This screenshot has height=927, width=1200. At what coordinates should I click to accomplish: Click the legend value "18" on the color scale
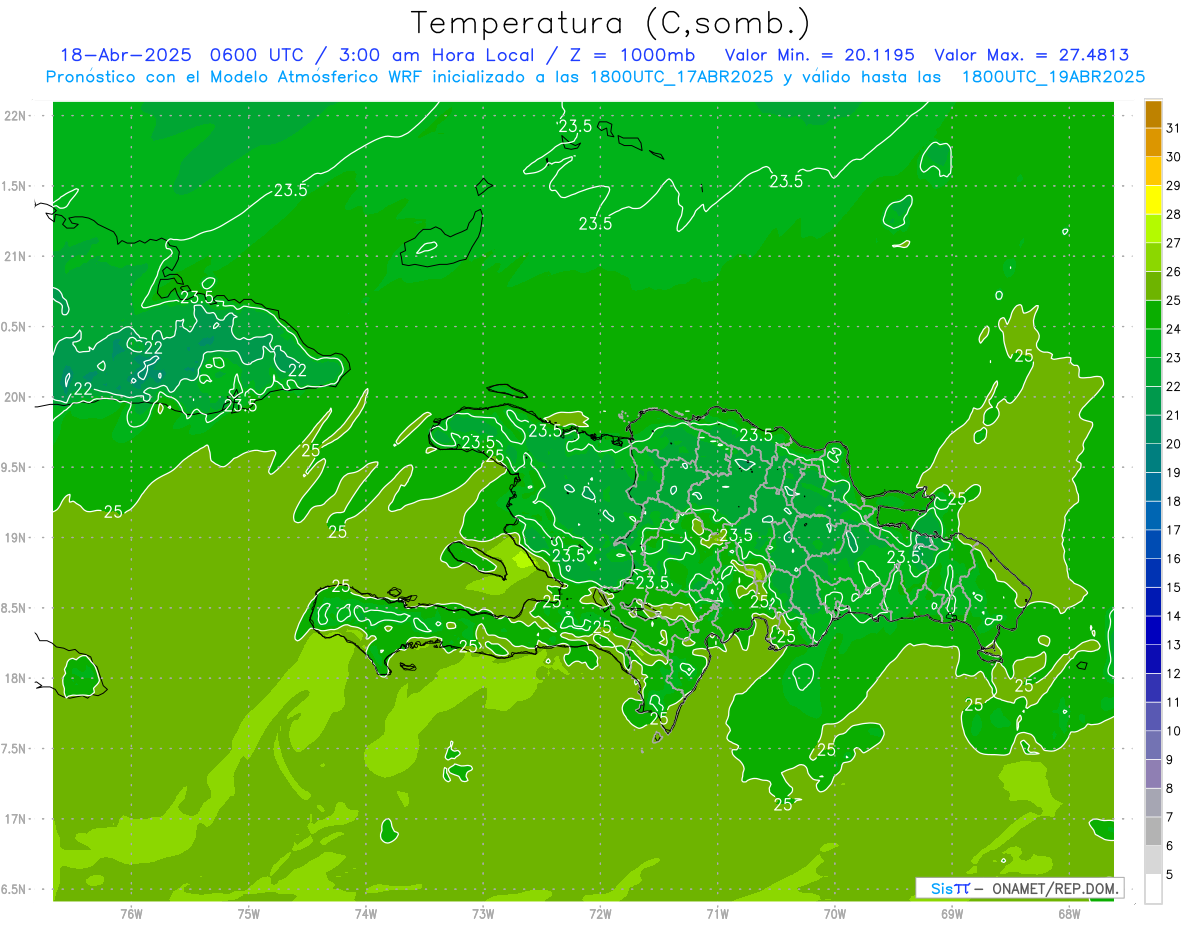pos(1174,502)
